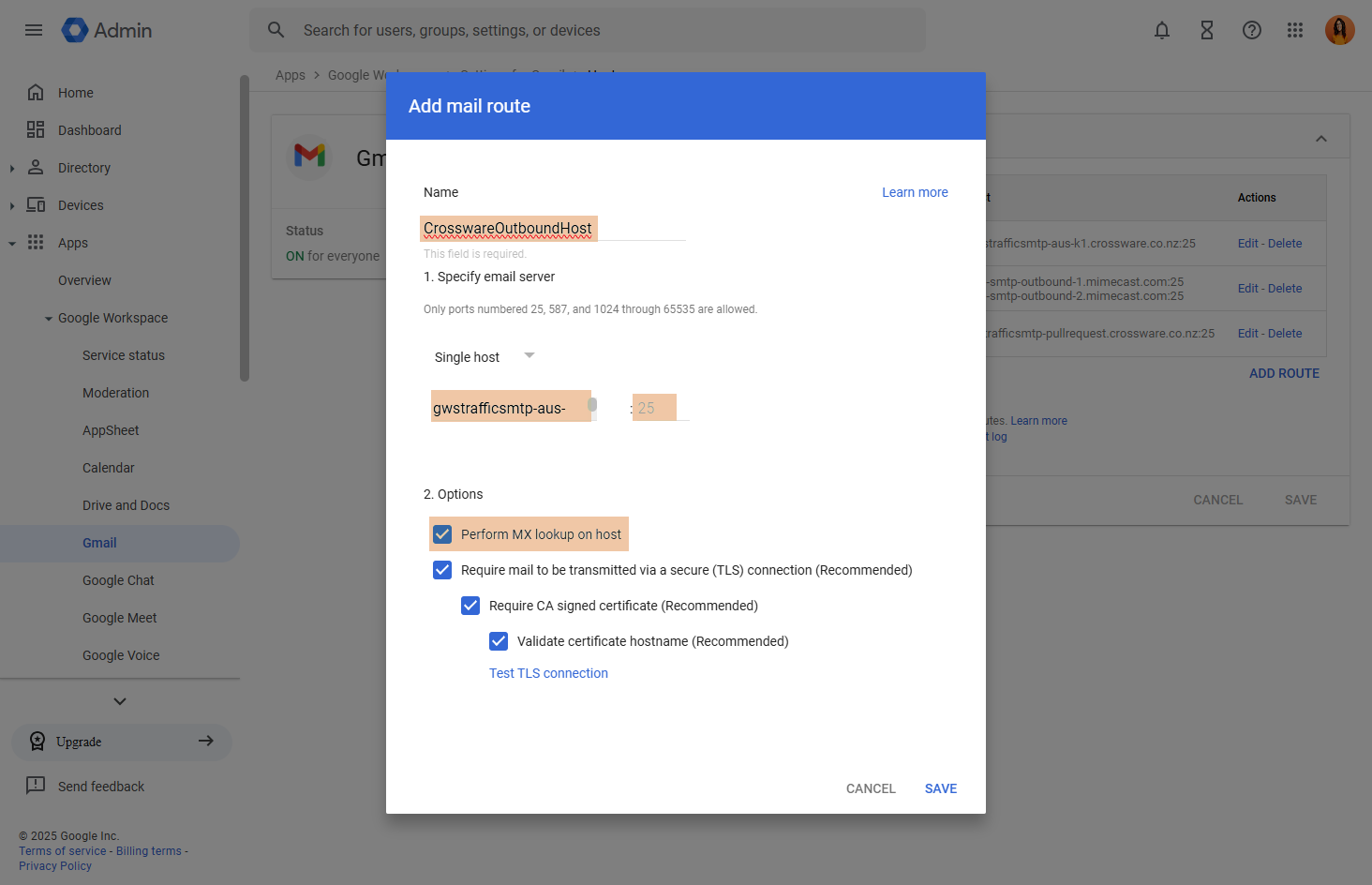Click the sidebar vertical scrollbar
The height and width of the screenshot is (885, 1372).
coord(245,229)
